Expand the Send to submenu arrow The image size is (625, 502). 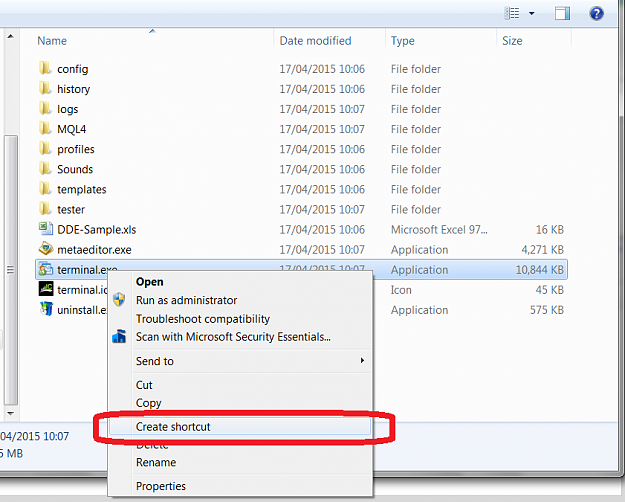click(362, 360)
